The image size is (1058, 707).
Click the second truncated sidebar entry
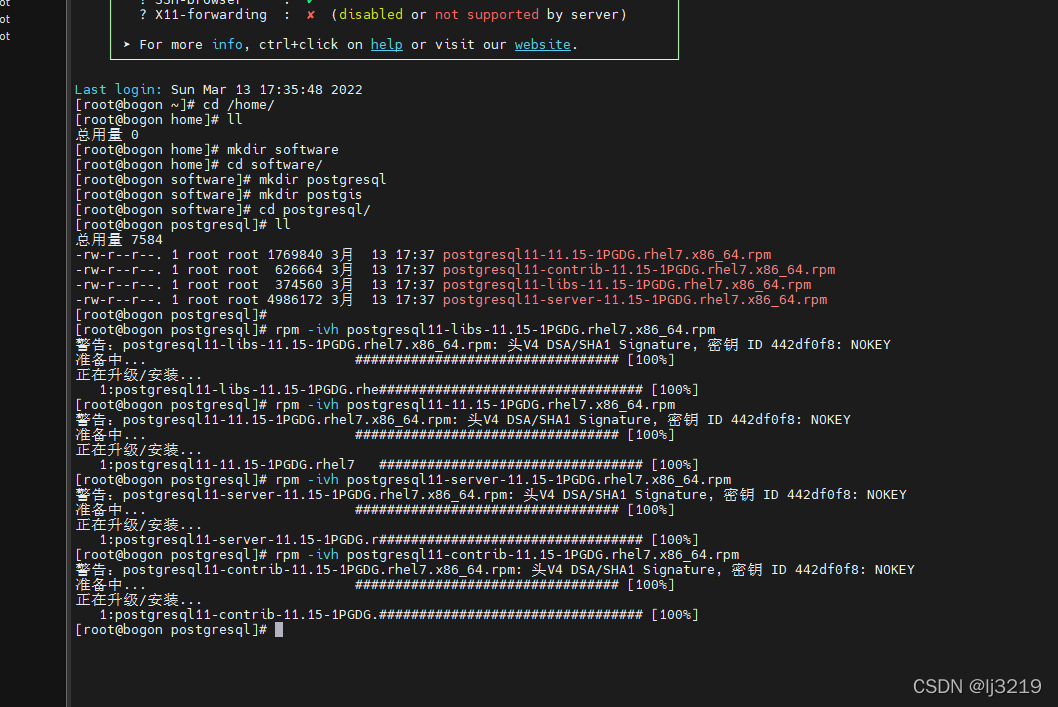(5, 19)
